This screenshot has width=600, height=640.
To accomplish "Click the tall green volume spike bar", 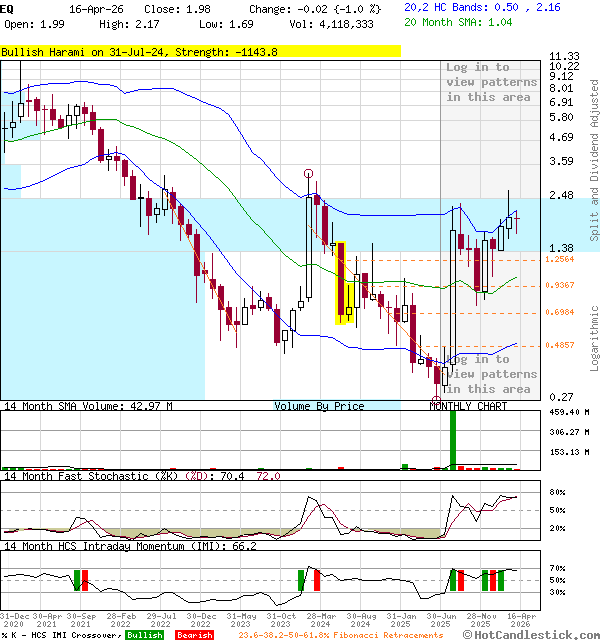I will click(x=452, y=438).
